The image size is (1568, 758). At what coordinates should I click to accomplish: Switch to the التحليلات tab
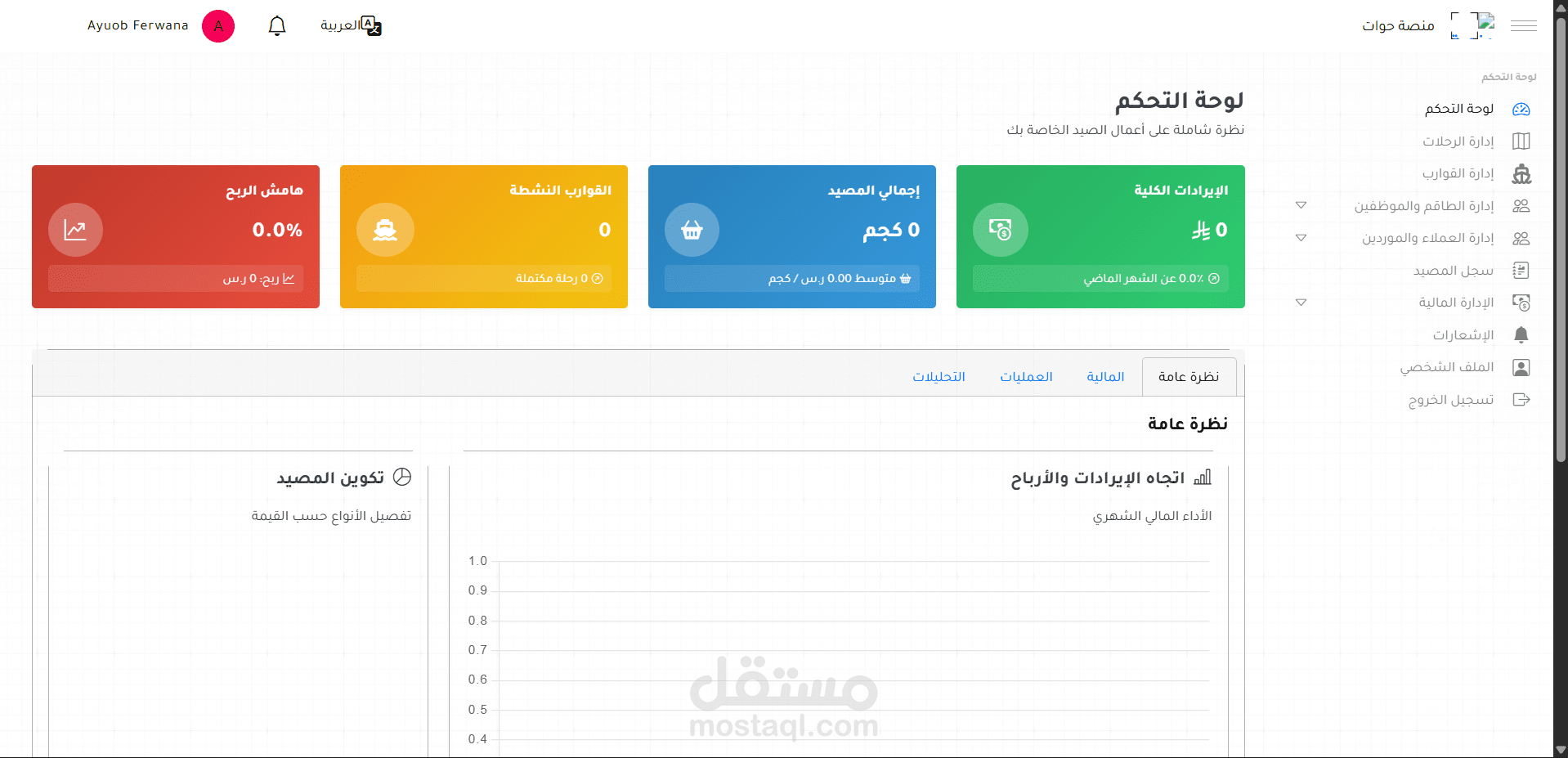939,377
